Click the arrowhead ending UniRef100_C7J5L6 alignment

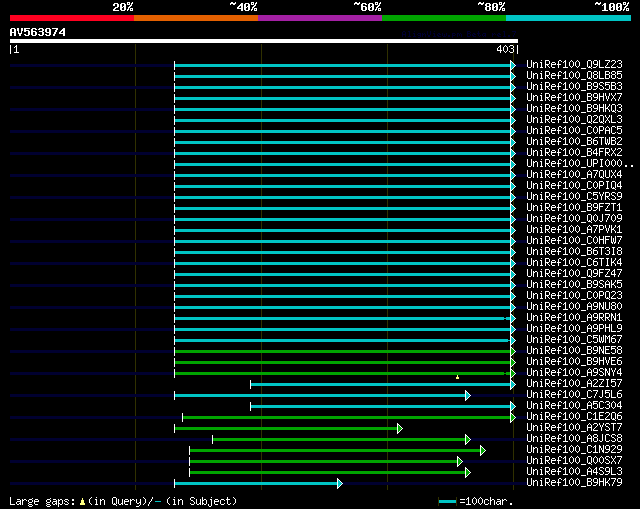click(x=468, y=396)
